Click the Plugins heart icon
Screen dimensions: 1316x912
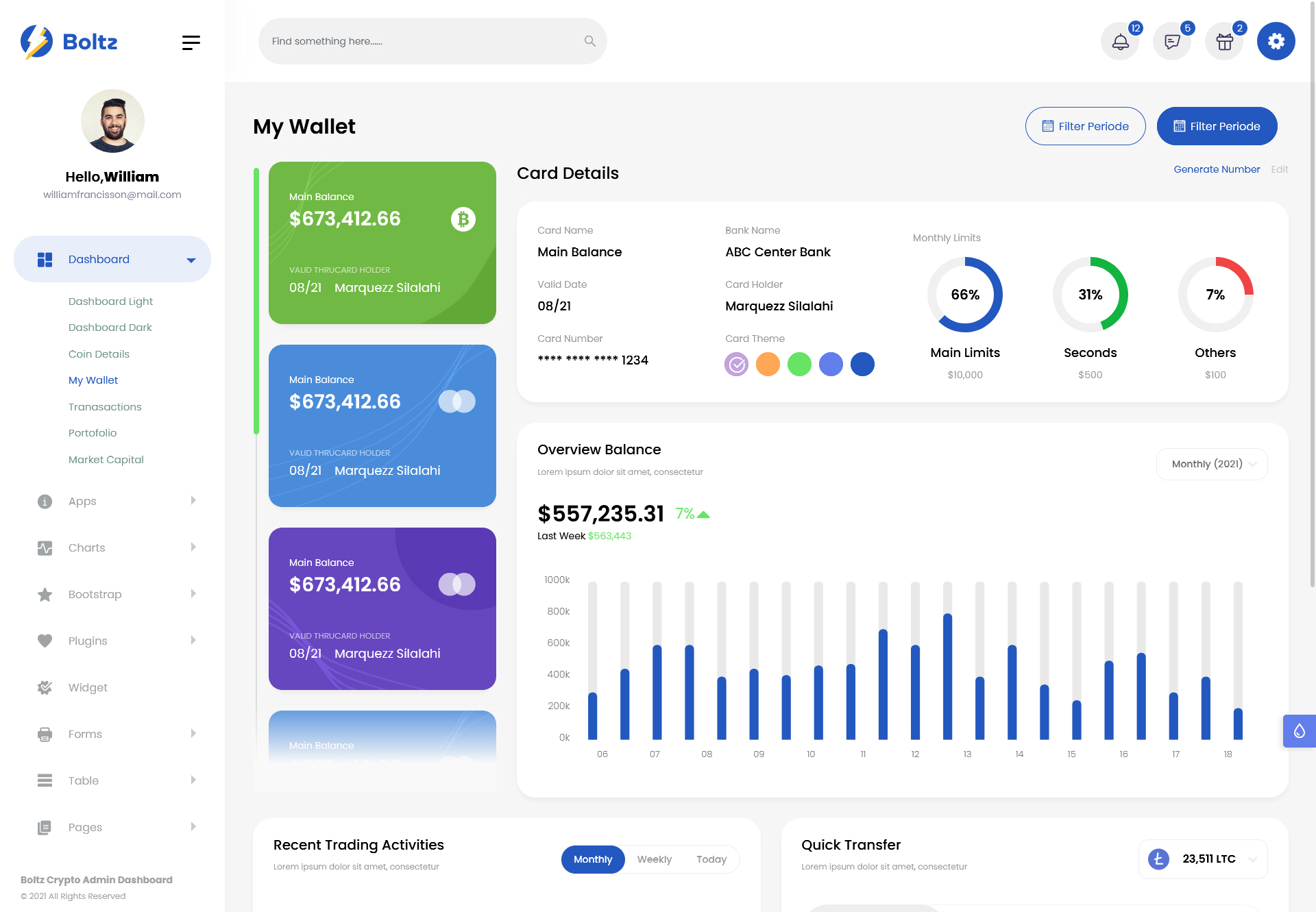click(45, 641)
